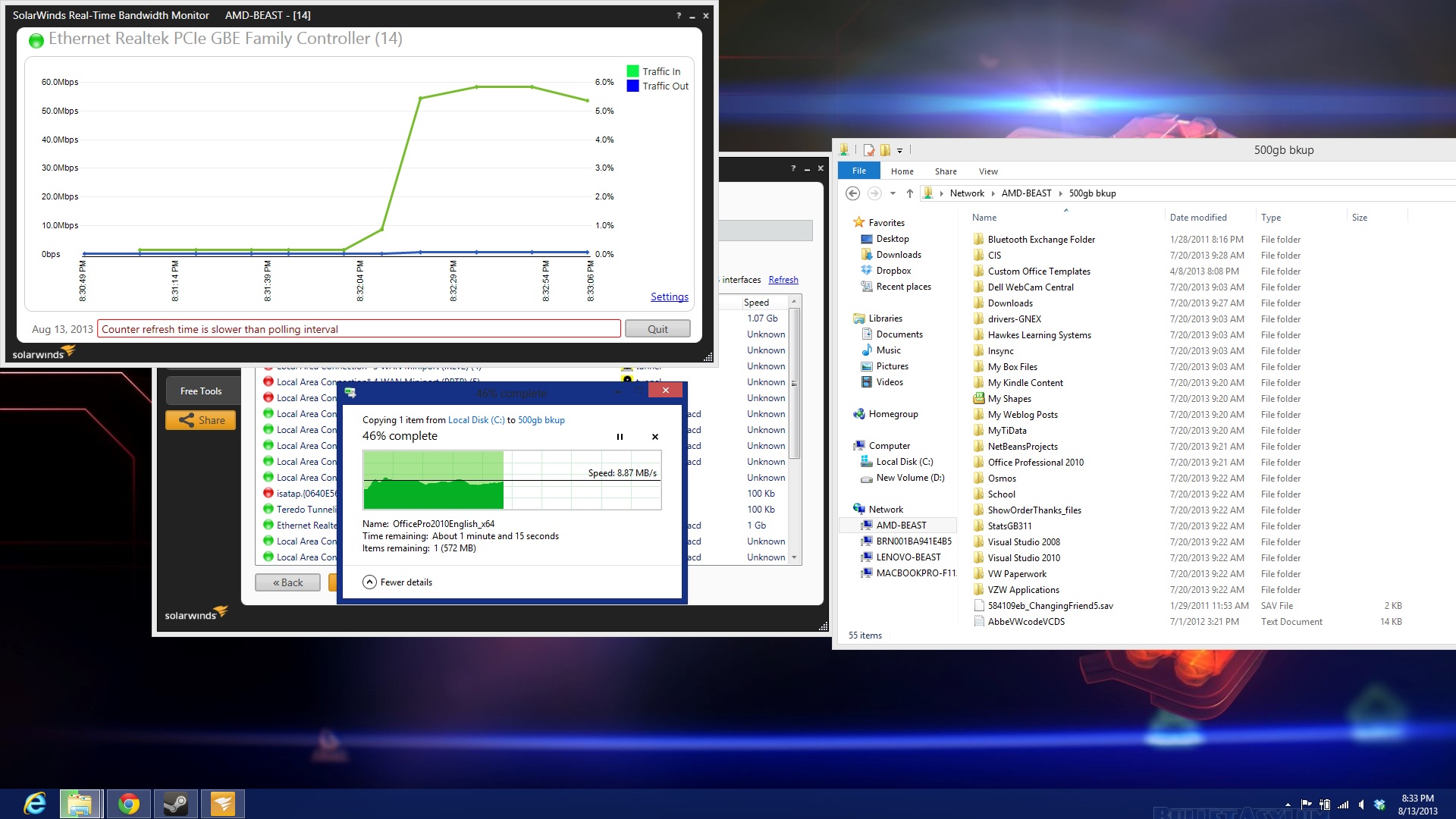Open the Share ribbon tab in Explorer
This screenshot has height=819, width=1456.
pos(946,171)
